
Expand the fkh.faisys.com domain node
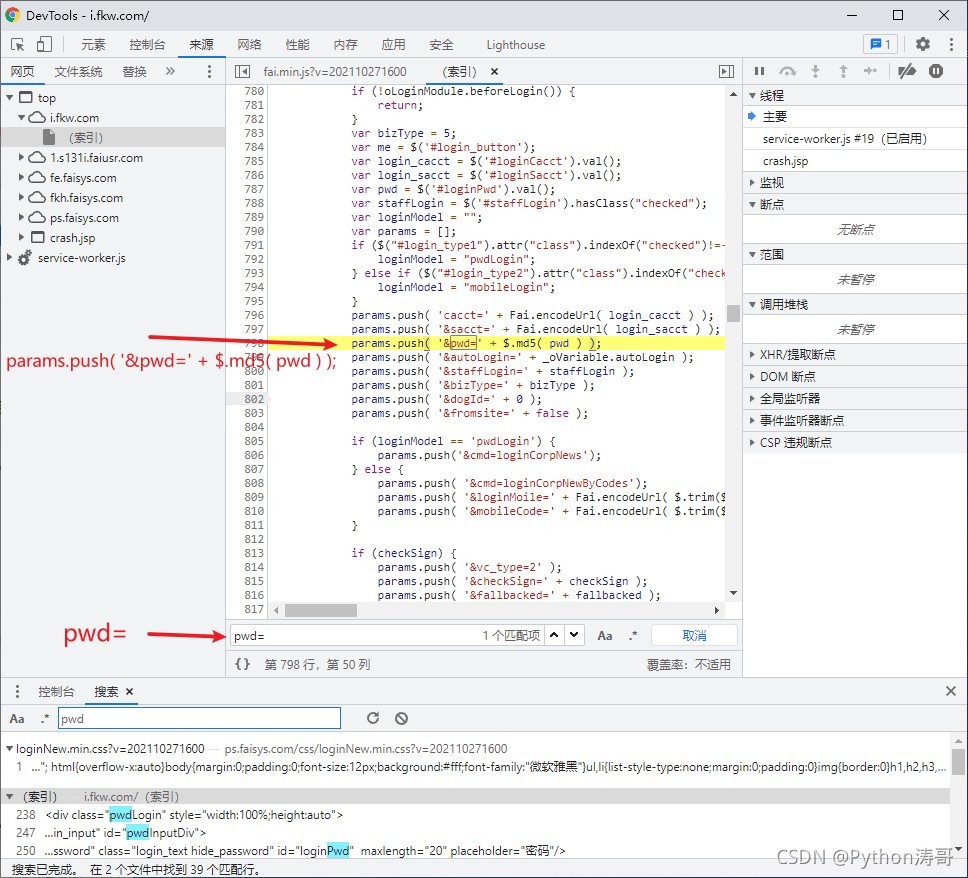coord(22,198)
